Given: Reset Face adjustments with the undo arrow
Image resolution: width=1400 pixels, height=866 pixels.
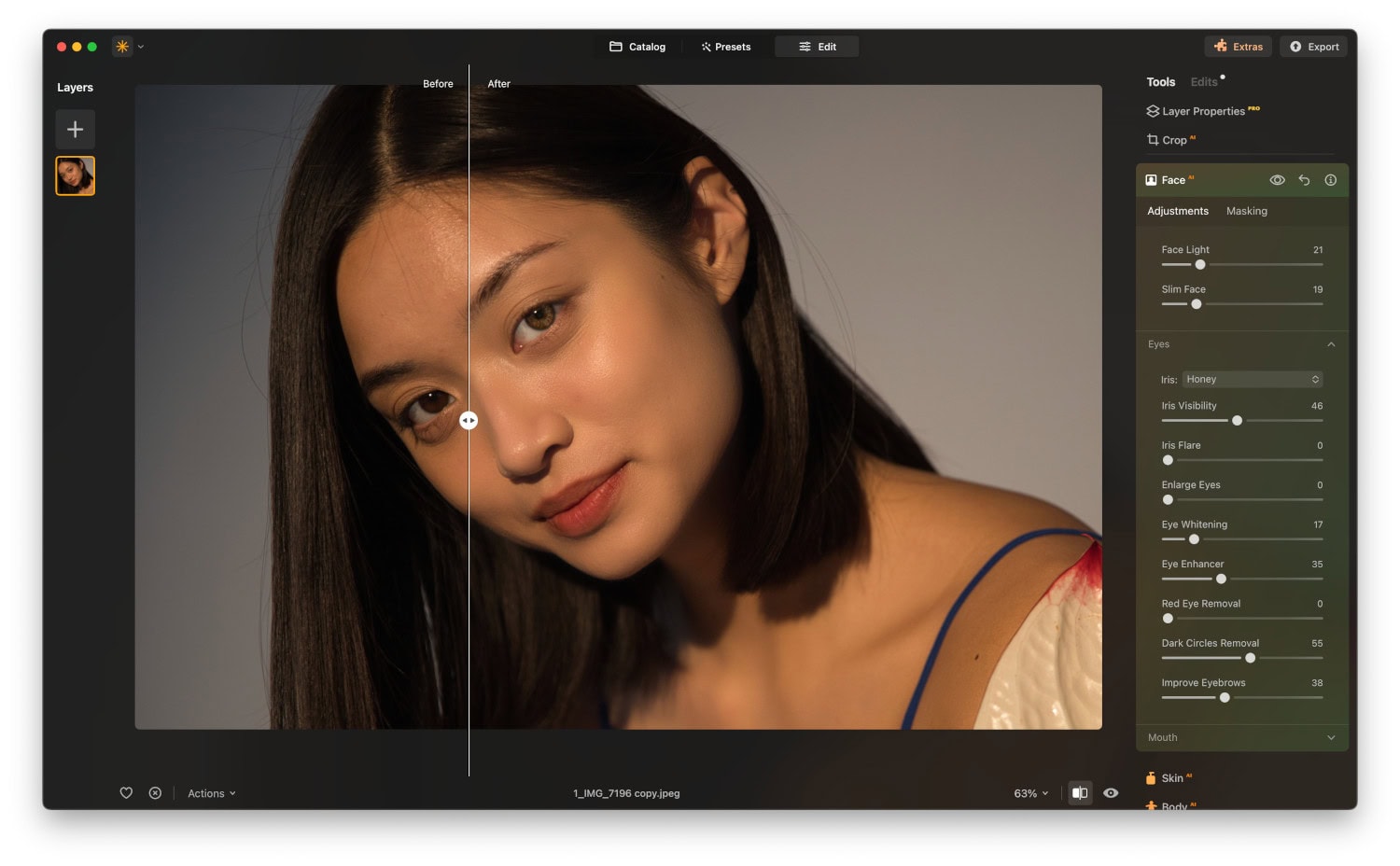Looking at the screenshot, I should [x=1304, y=179].
